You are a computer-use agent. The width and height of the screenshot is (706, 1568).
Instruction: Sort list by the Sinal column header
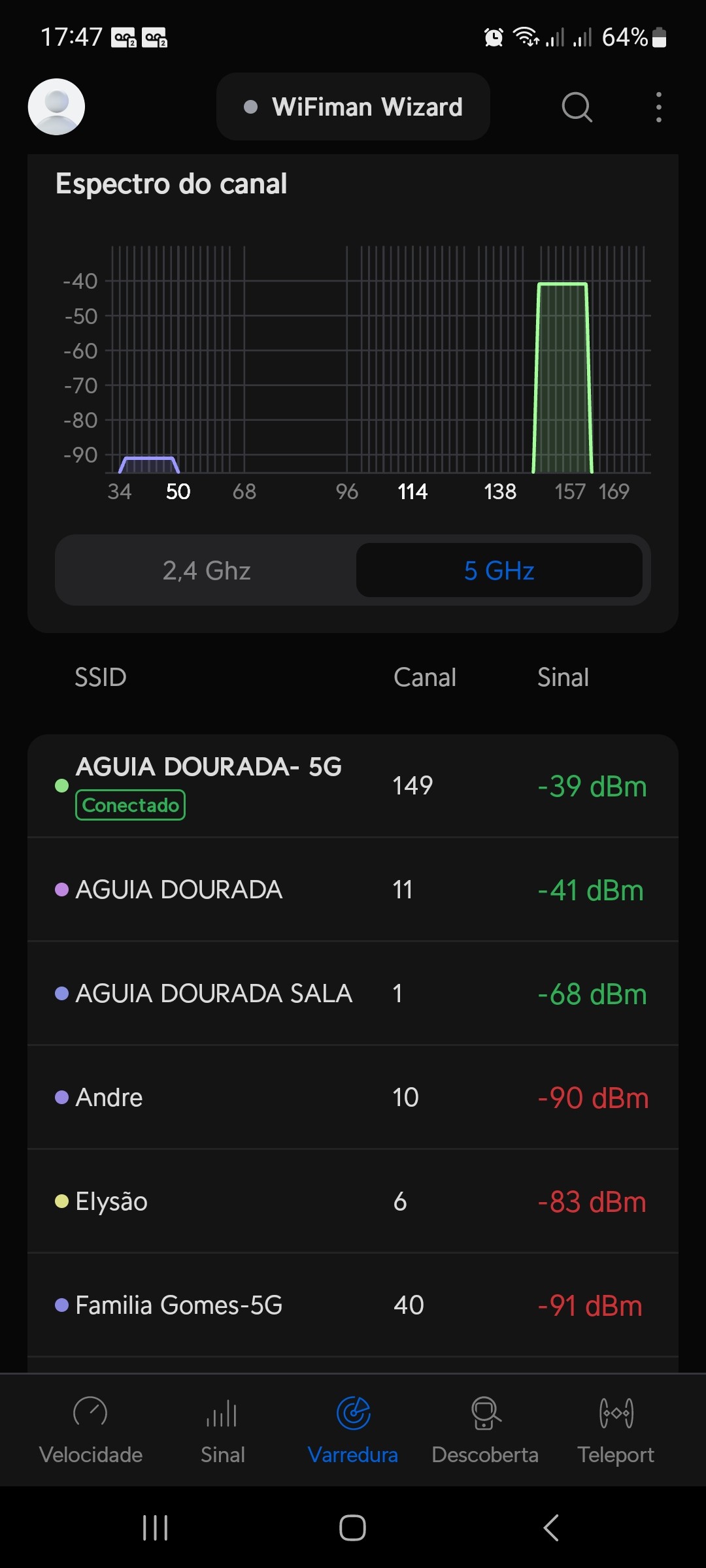563,678
